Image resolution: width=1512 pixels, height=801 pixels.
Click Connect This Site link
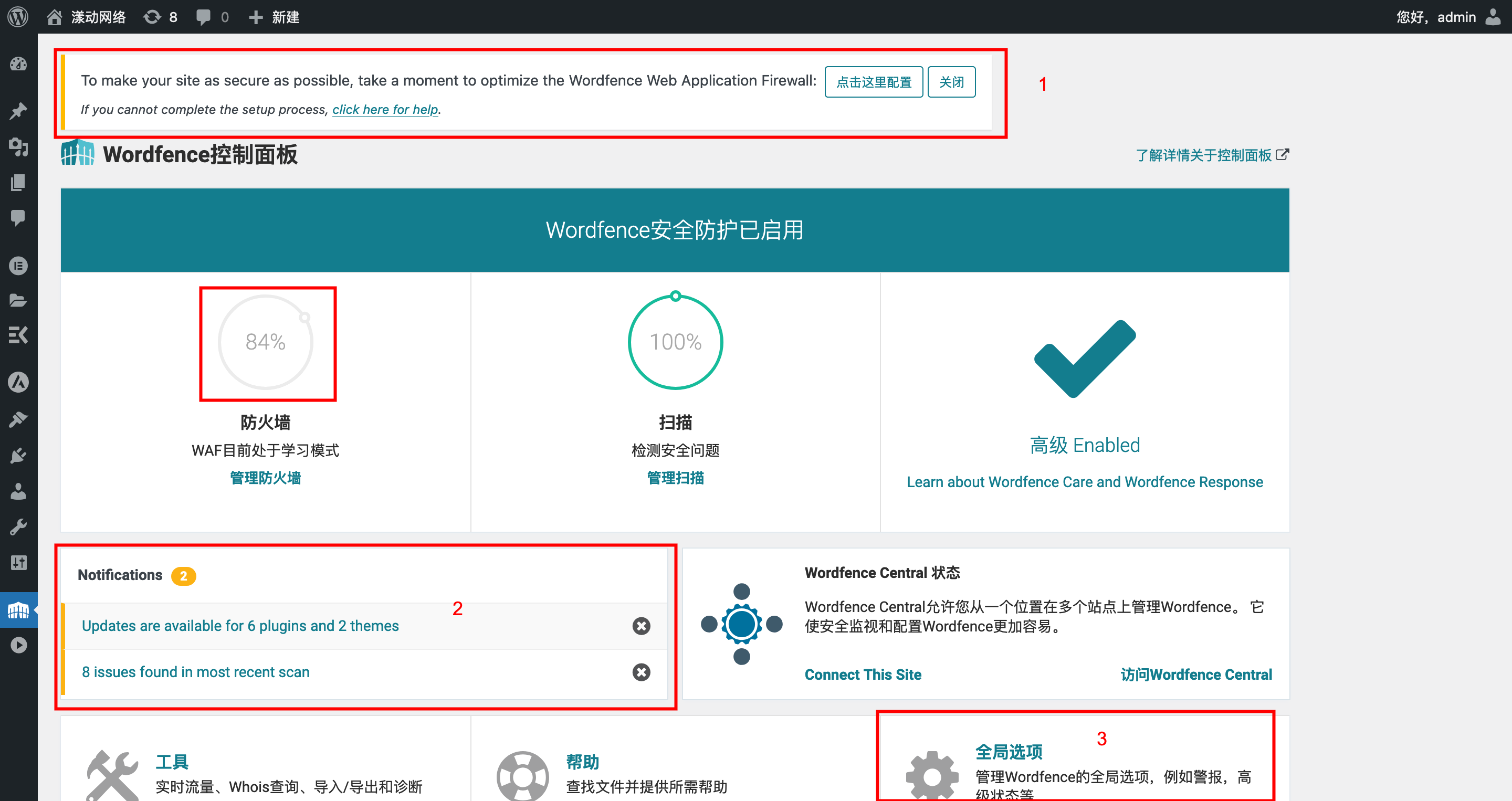point(862,674)
